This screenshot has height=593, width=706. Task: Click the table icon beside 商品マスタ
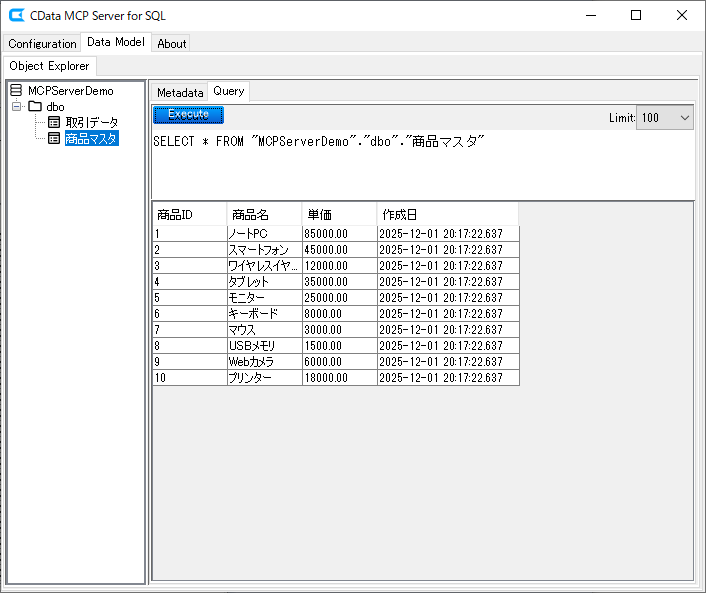(x=54, y=138)
